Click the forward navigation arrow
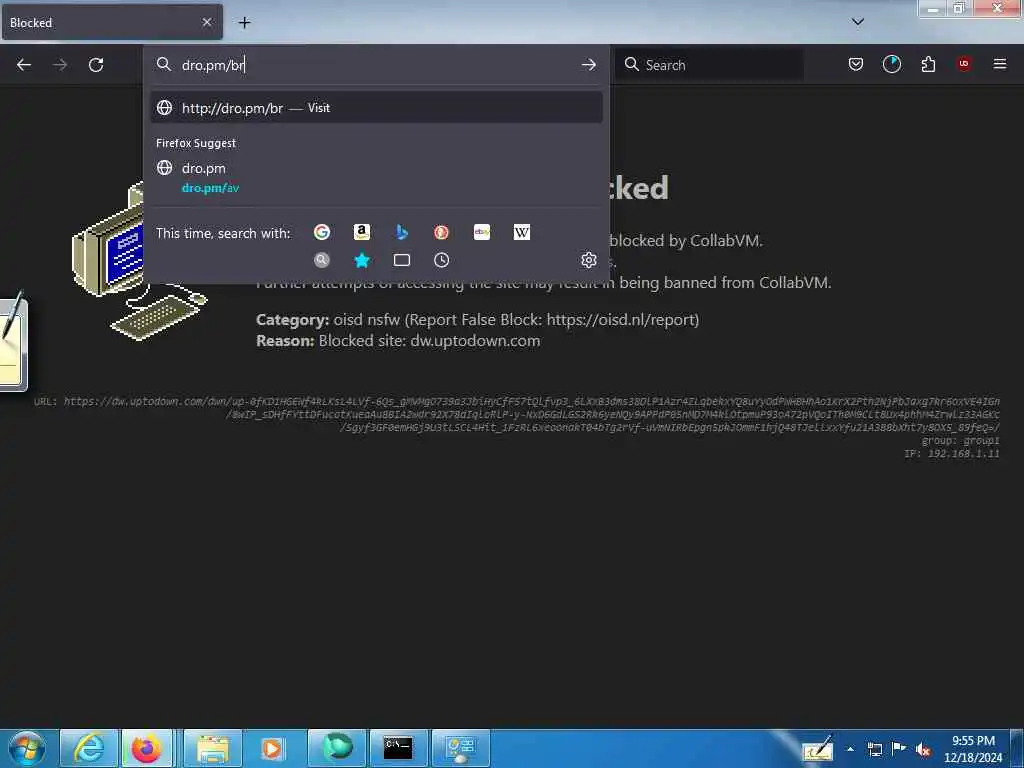This screenshot has width=1024, height=768. tap(60, 65)
